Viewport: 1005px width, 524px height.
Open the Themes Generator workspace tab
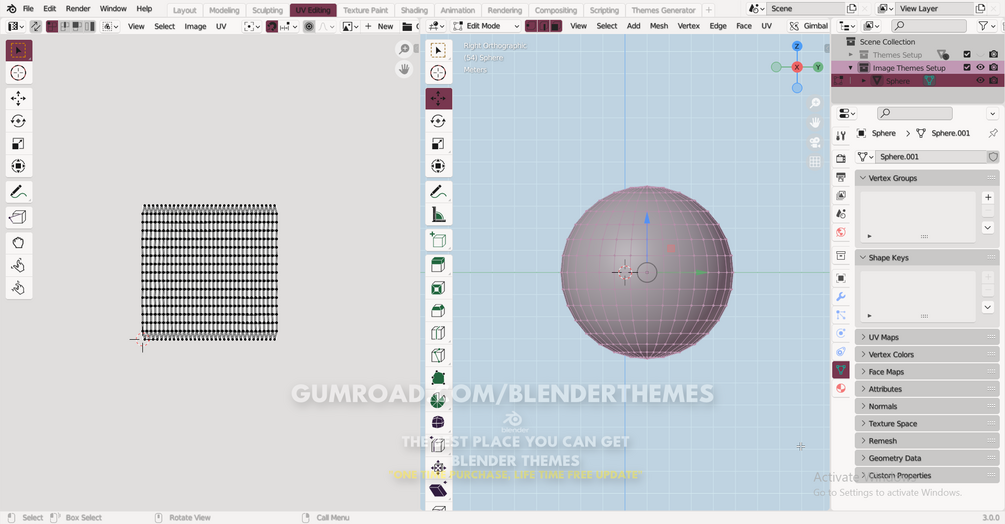click(663, 10)
